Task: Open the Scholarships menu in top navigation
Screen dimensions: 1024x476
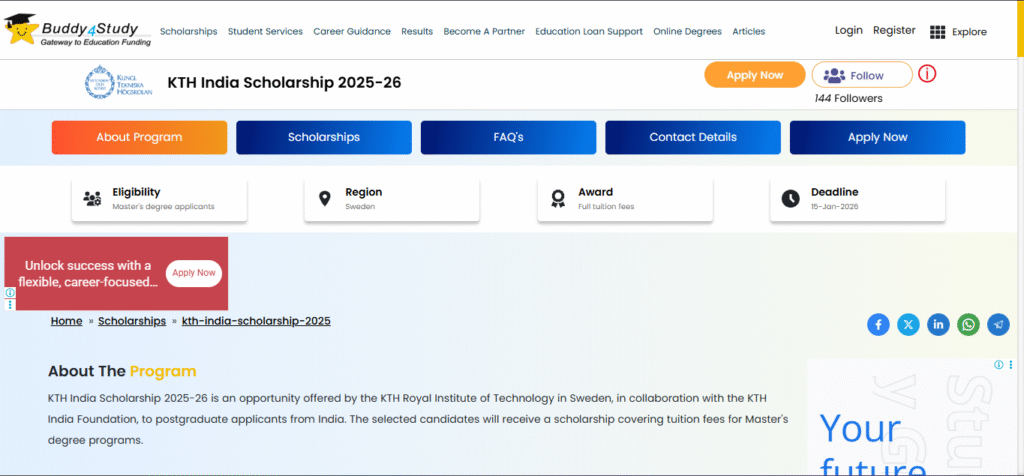Action: 188,31
